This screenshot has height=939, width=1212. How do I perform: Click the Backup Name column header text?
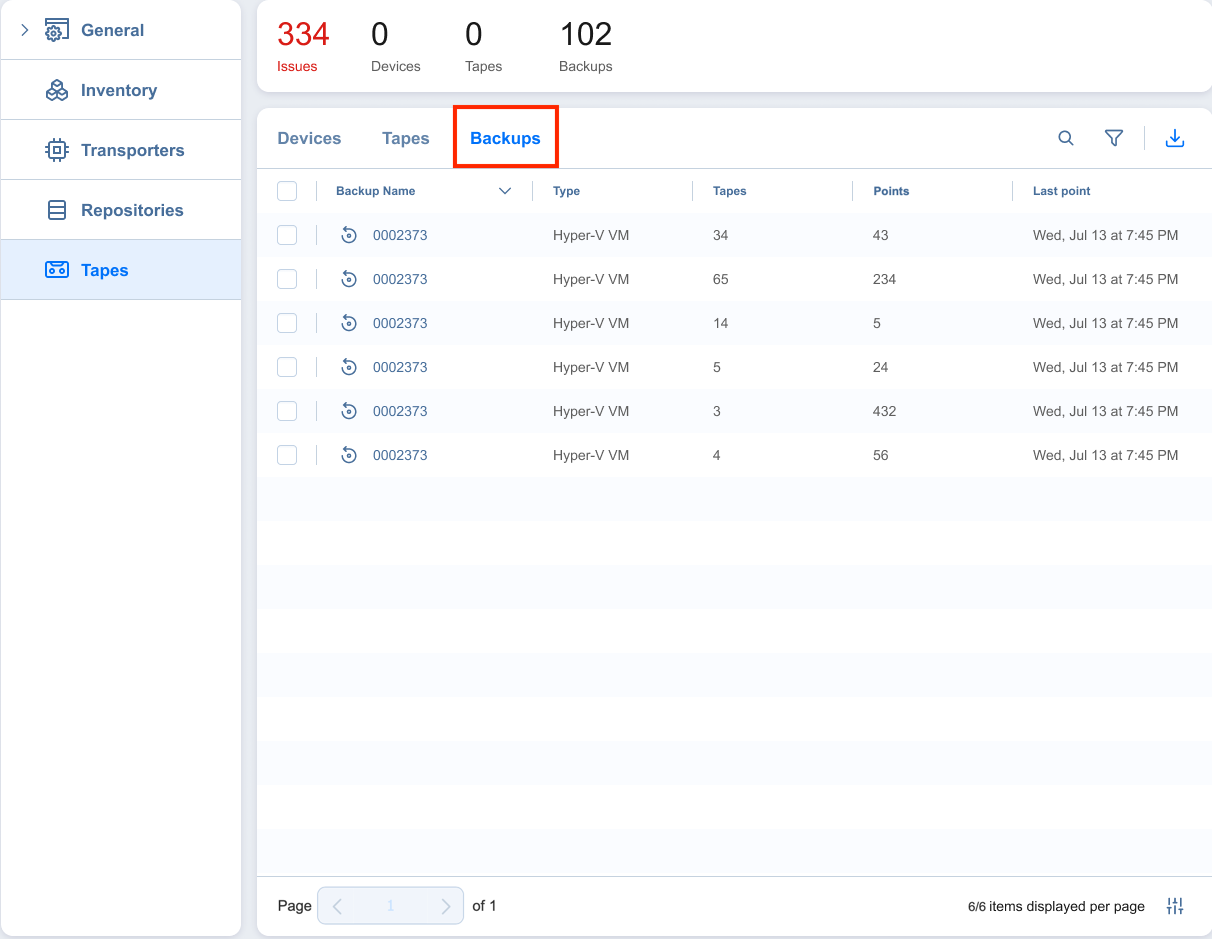pos(376,191)
